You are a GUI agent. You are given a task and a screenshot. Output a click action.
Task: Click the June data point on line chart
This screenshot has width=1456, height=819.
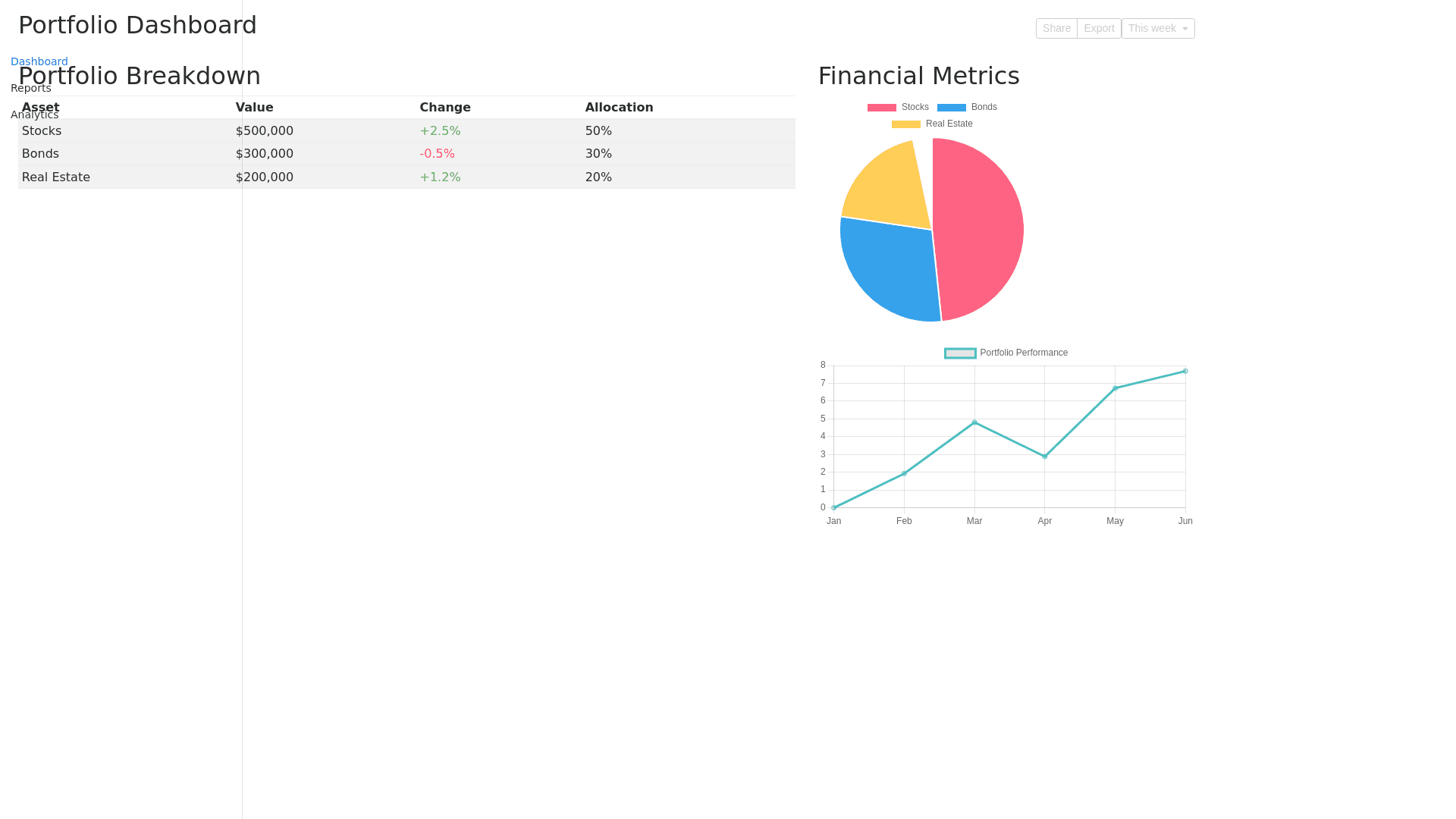pyautogui.click(x=1185, y=372)
